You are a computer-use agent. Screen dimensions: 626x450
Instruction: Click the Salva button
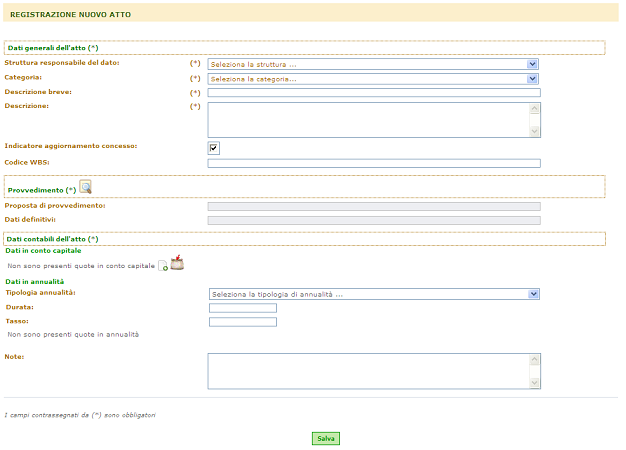(x=326, y=438)
